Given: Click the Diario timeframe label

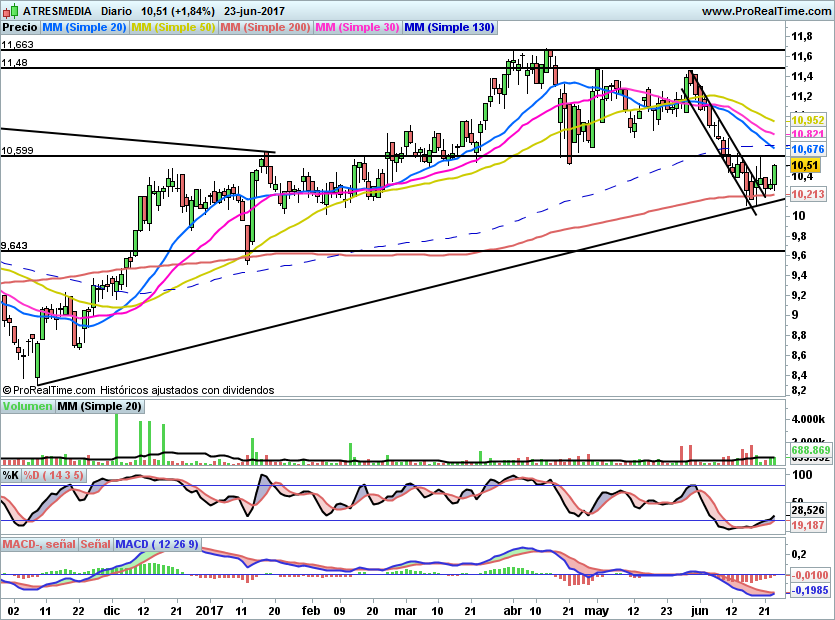Looking at the screenshot, I should click(x=116, y=11).
